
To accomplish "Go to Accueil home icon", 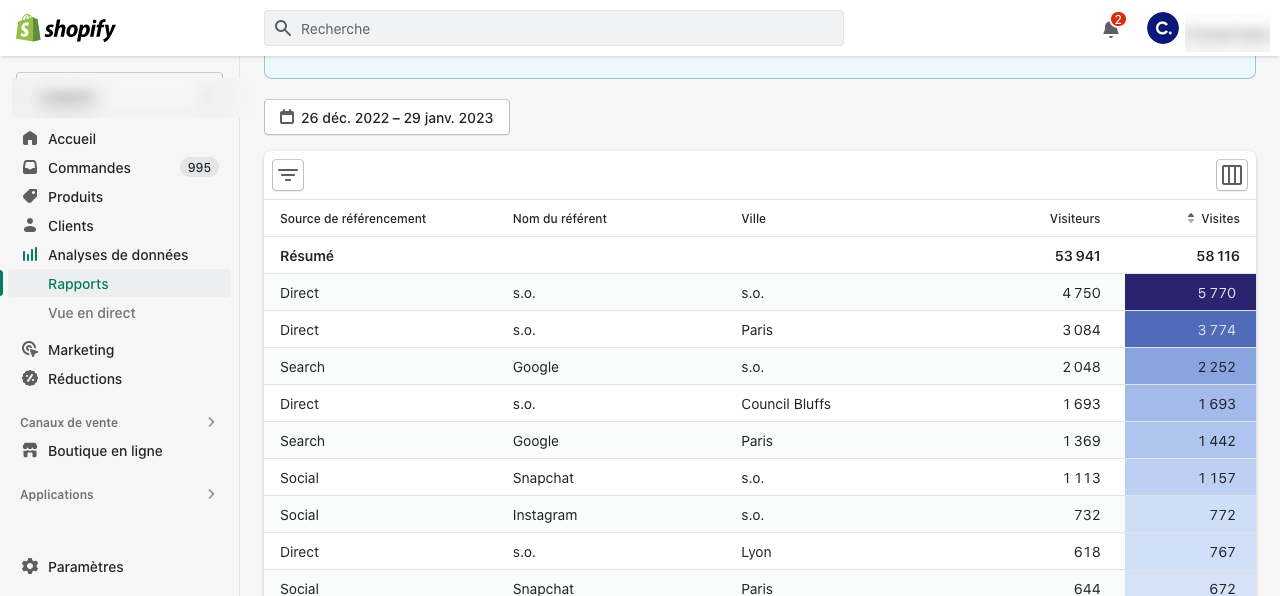I will pyautogui.click(x=30, y=139).
